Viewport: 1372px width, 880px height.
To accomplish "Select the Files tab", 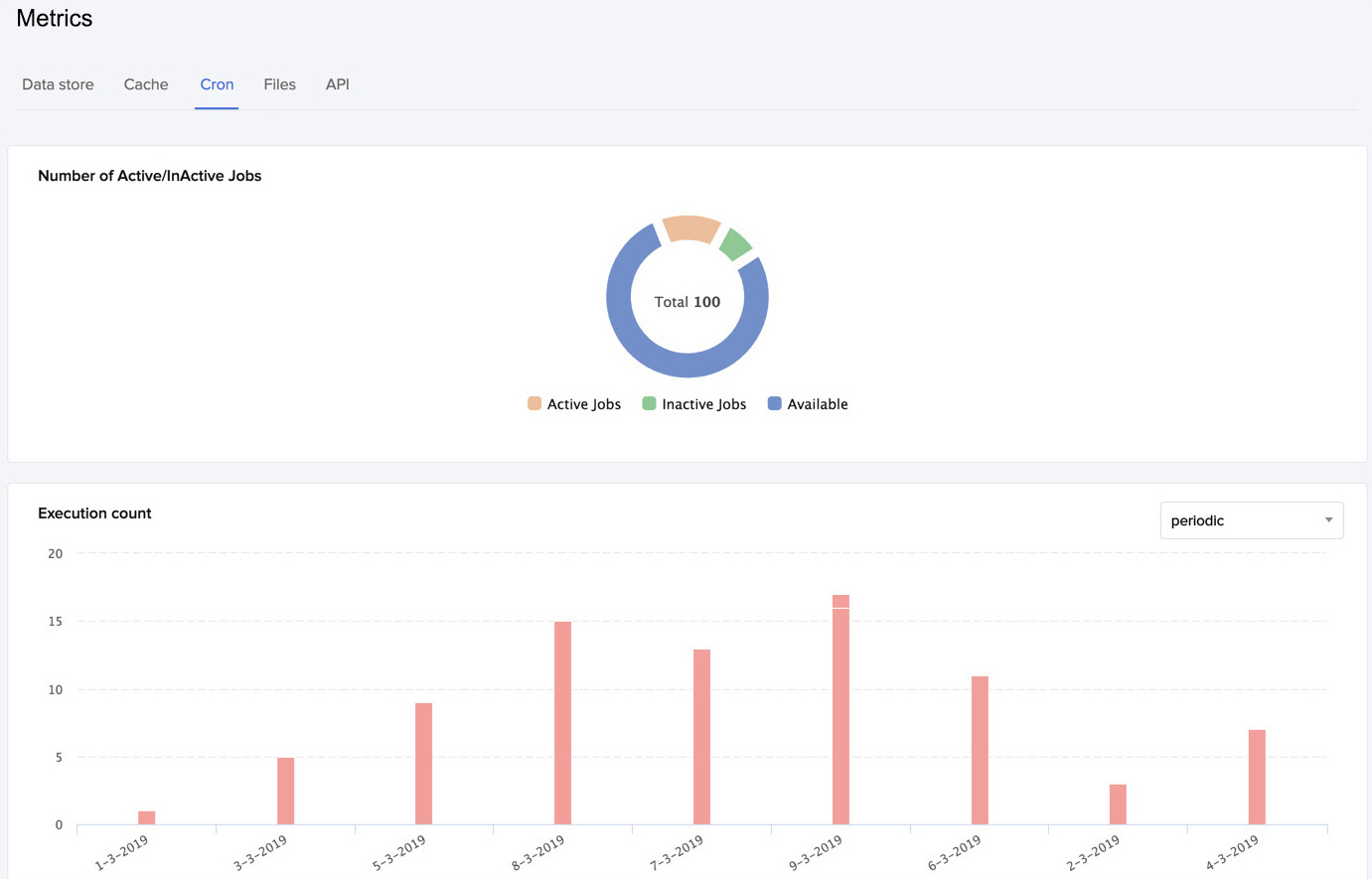I will tap(279, 84).
